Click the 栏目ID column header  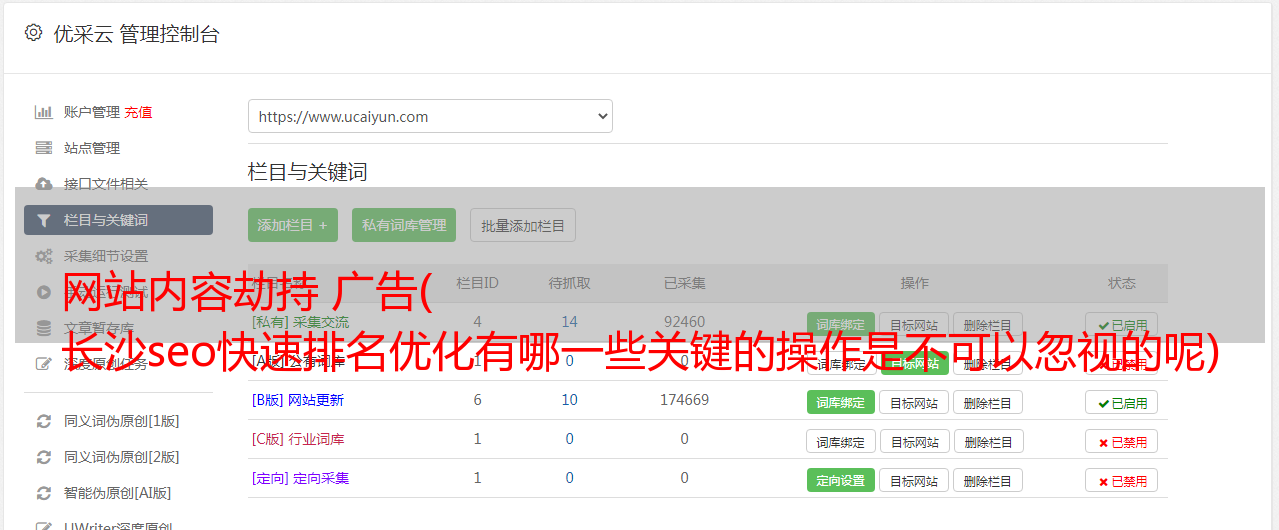(x=477, y=283)
